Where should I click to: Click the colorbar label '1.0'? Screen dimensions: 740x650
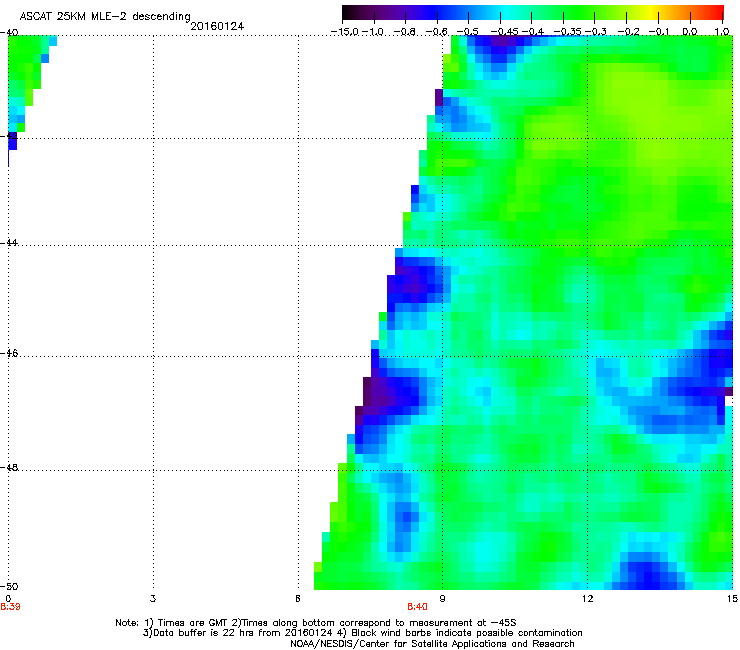point(722,32)
